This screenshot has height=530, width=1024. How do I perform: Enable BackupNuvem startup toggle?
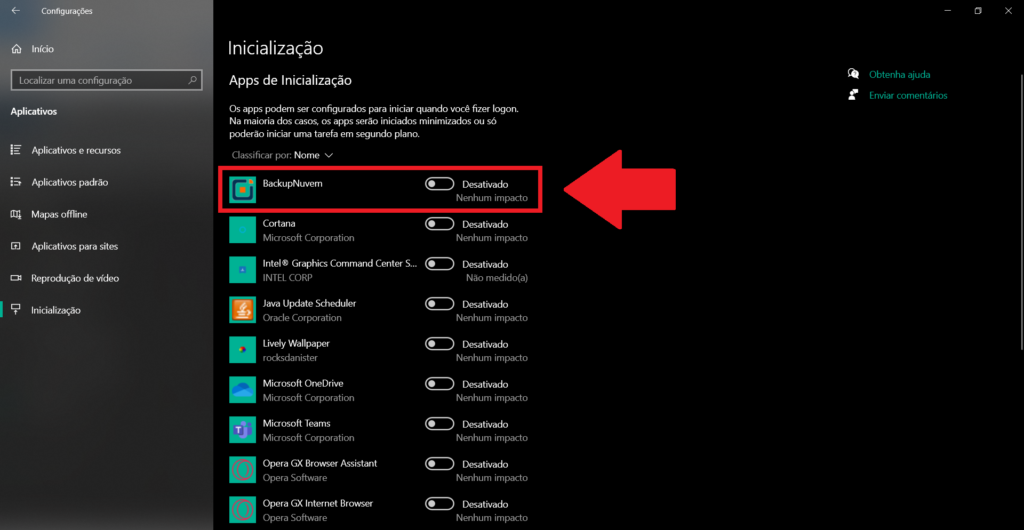[440, 184]
